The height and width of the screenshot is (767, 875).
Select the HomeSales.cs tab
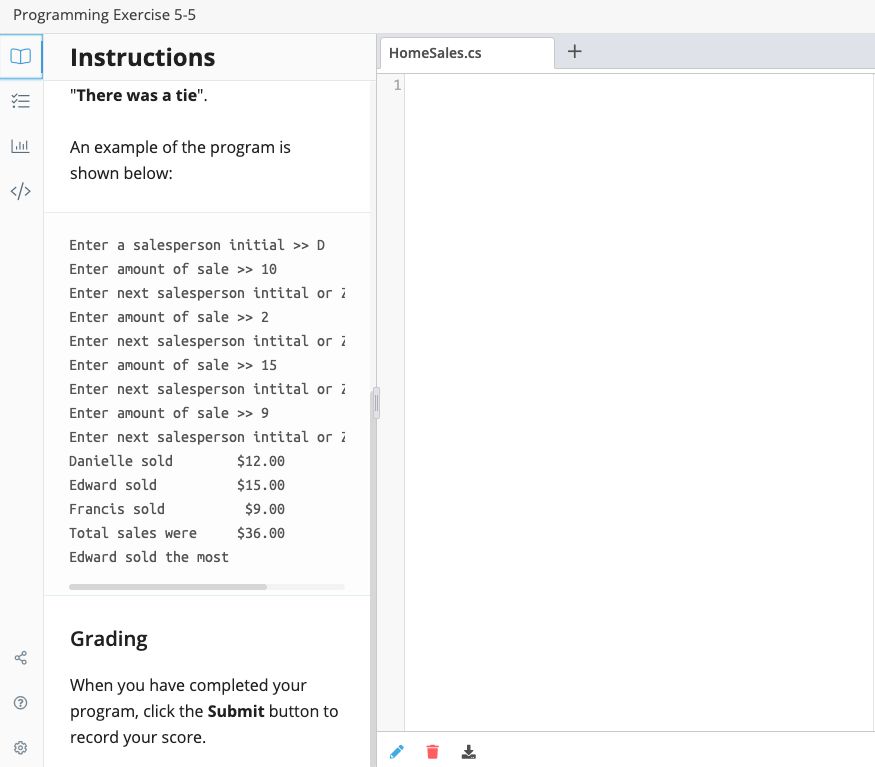[467, 53]
